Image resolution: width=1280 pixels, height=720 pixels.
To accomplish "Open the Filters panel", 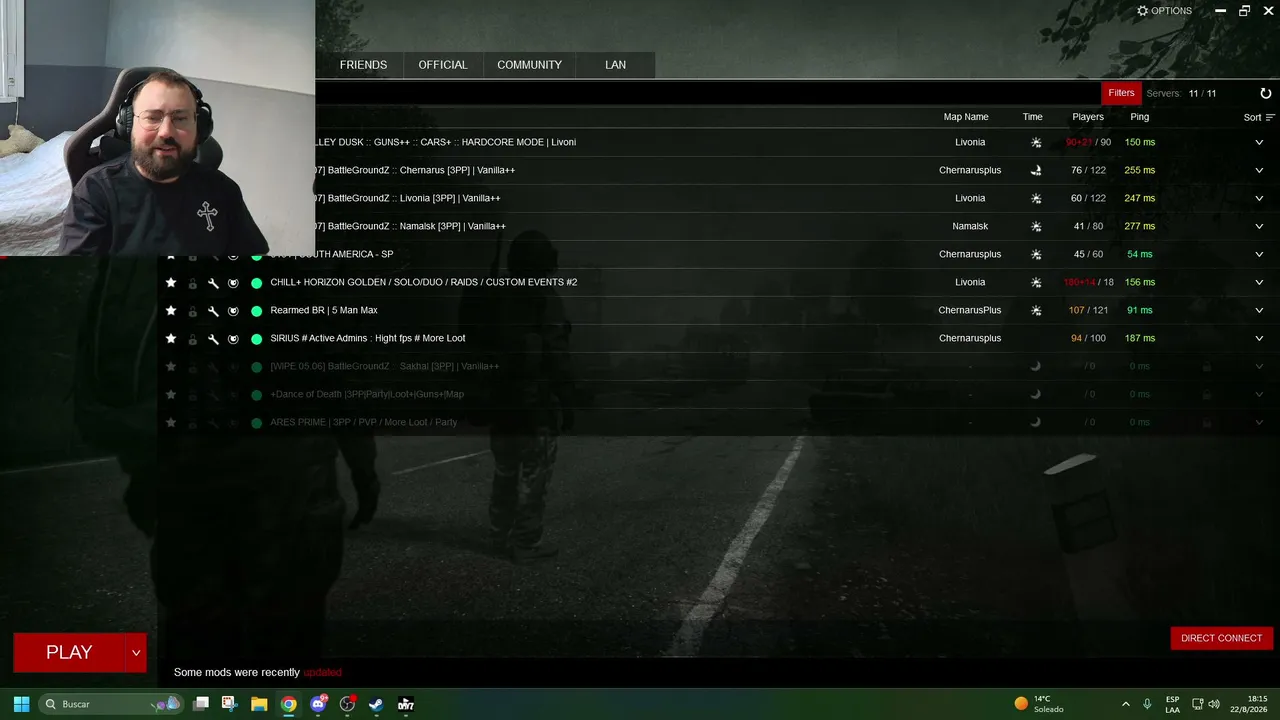I will pyautogui.click(x=1121, y=93).
